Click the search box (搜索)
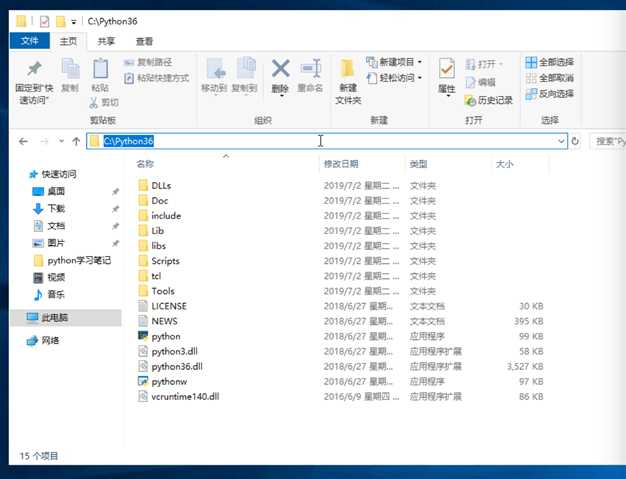Screen dimensions: 626x479 pos(608,141)
